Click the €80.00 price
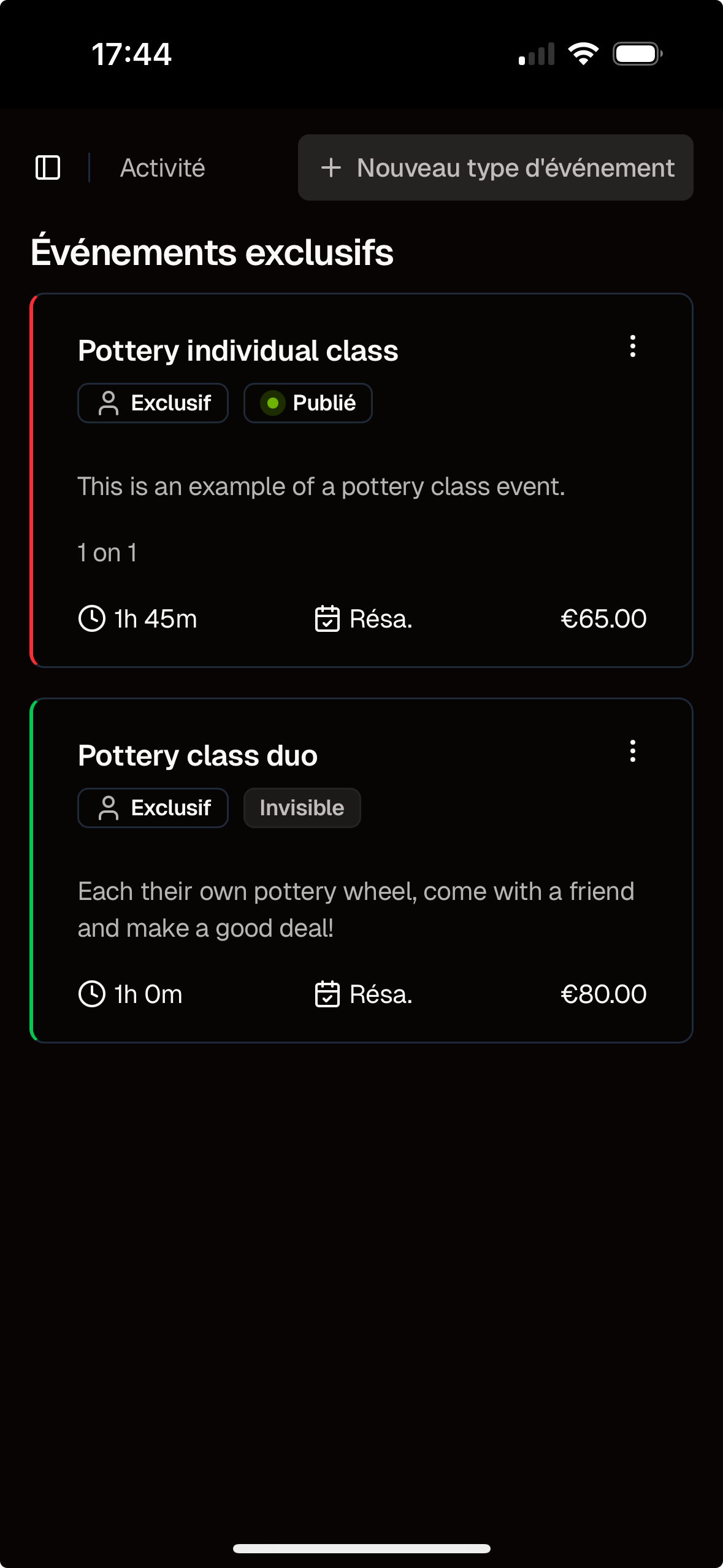This screenshot has height=1568, width=723. (603, 994)
